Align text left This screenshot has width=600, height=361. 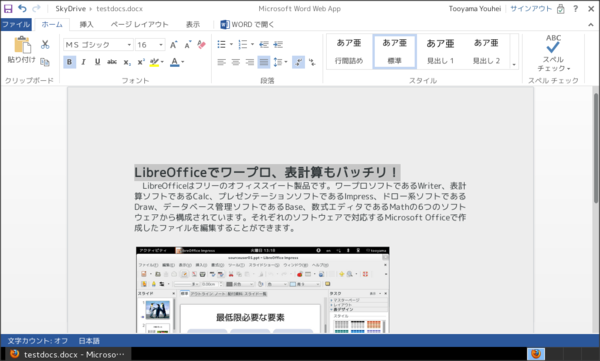222,62
